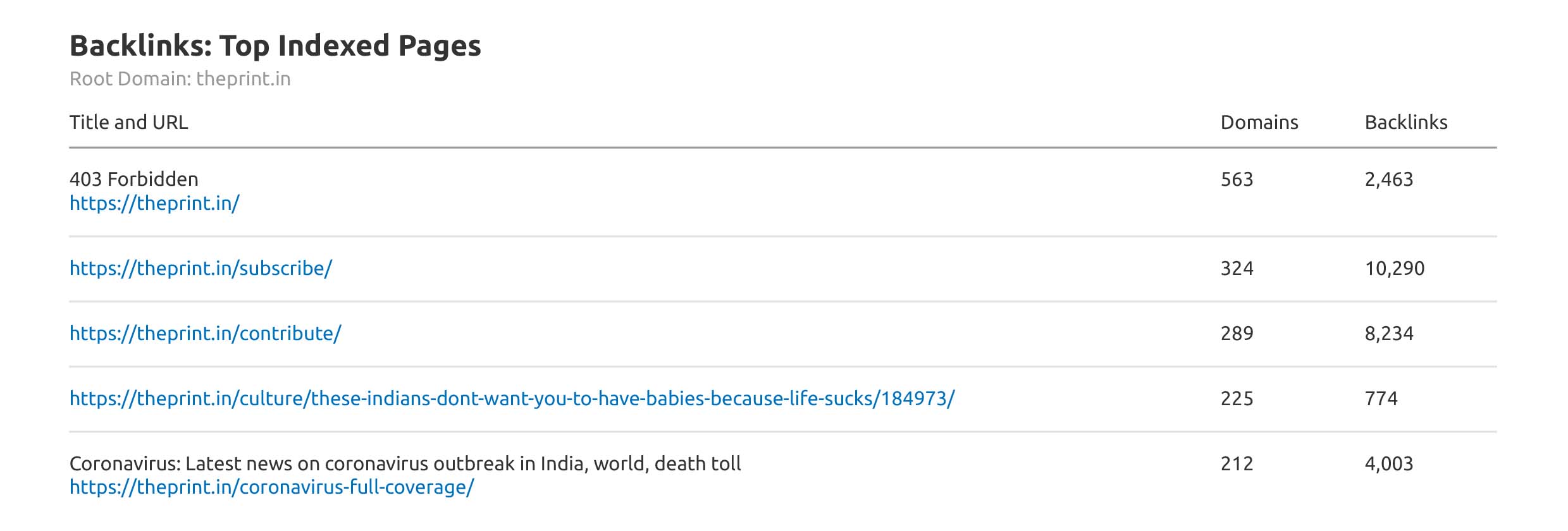Click the '403 Forbidden' page title
Screen dimensions: 1568x531
pos(133,180)
